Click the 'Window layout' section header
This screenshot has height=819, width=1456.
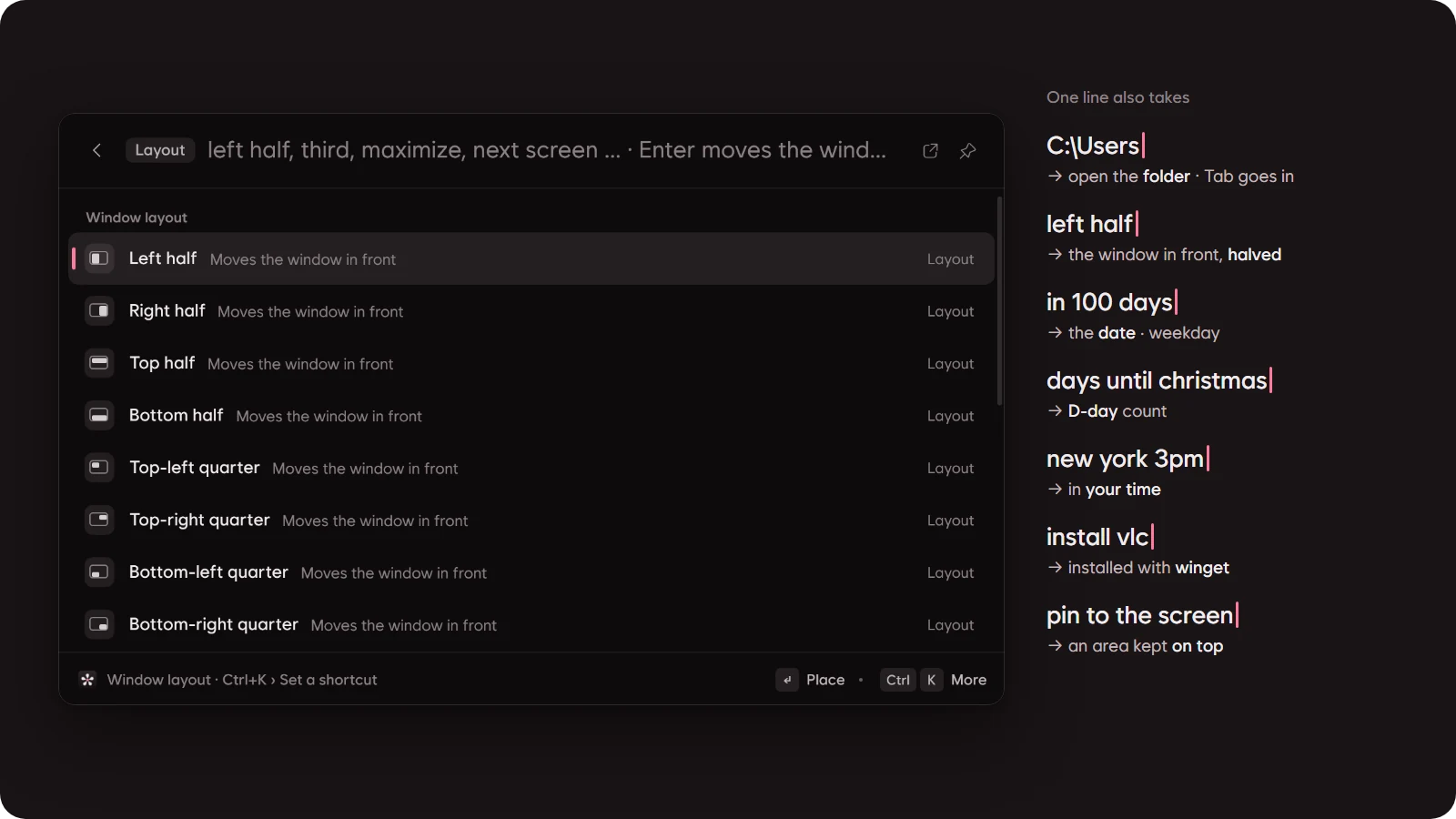point(136,217)
